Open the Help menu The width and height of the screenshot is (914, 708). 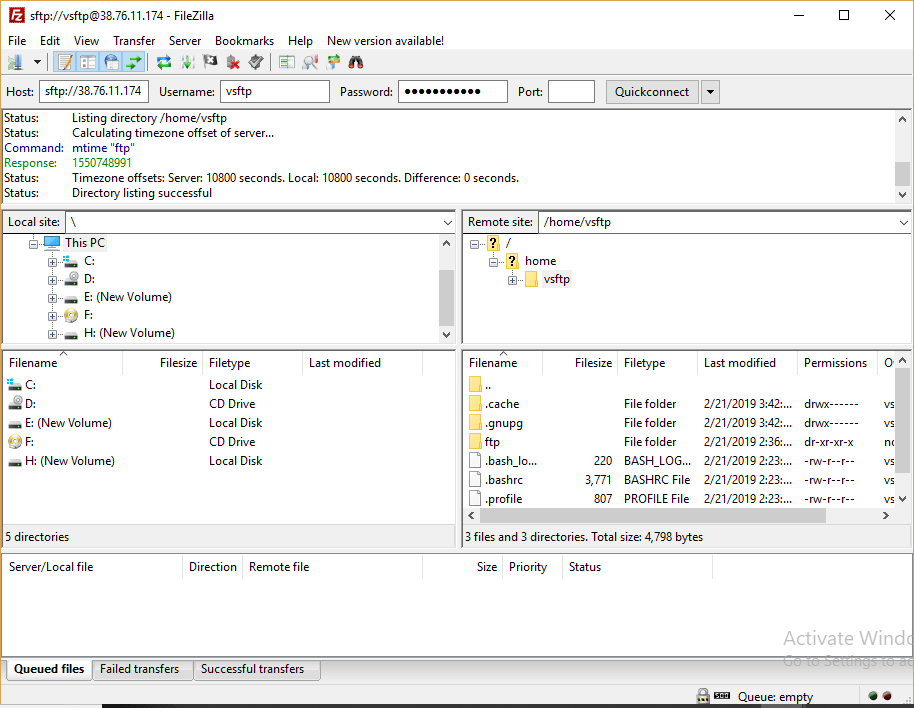300,41
